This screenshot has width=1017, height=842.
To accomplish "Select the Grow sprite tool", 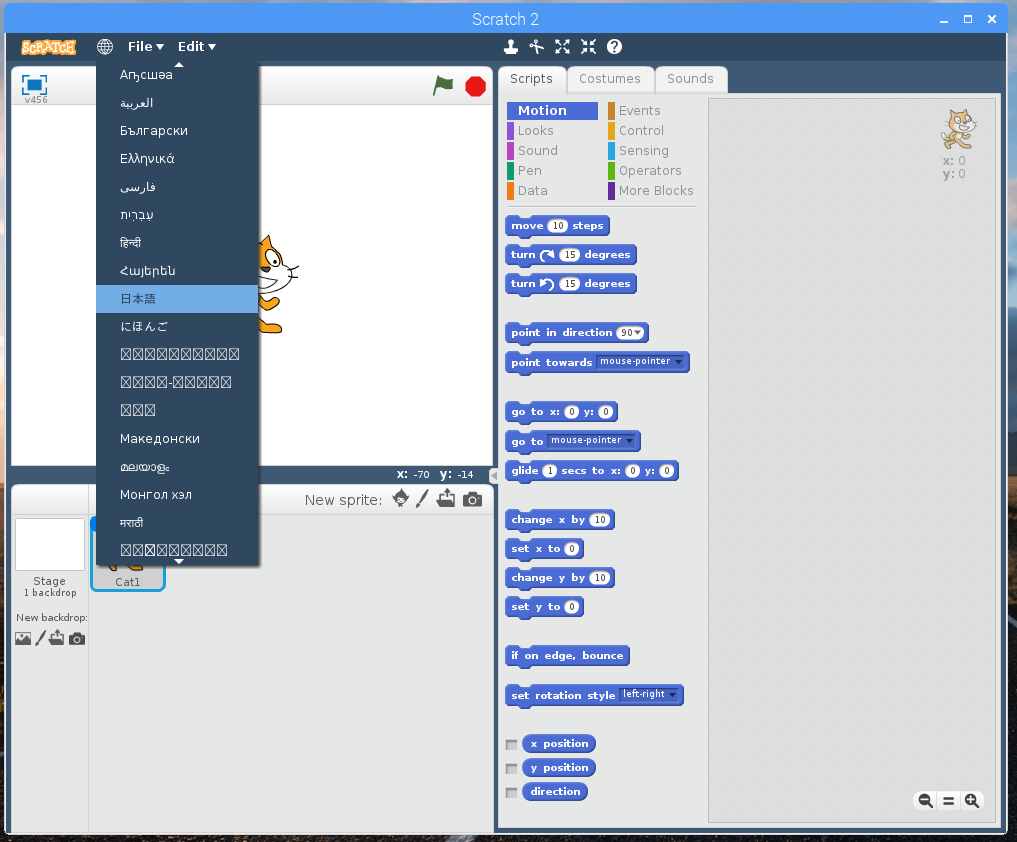I will [562, 47].
